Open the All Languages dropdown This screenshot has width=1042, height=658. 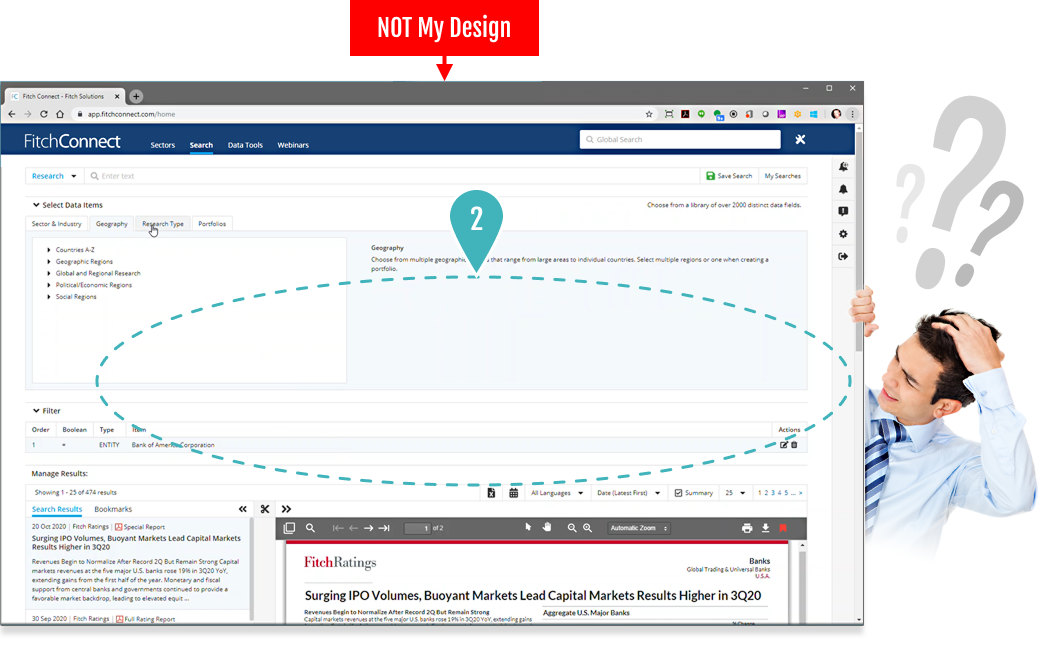click(557, 493)
